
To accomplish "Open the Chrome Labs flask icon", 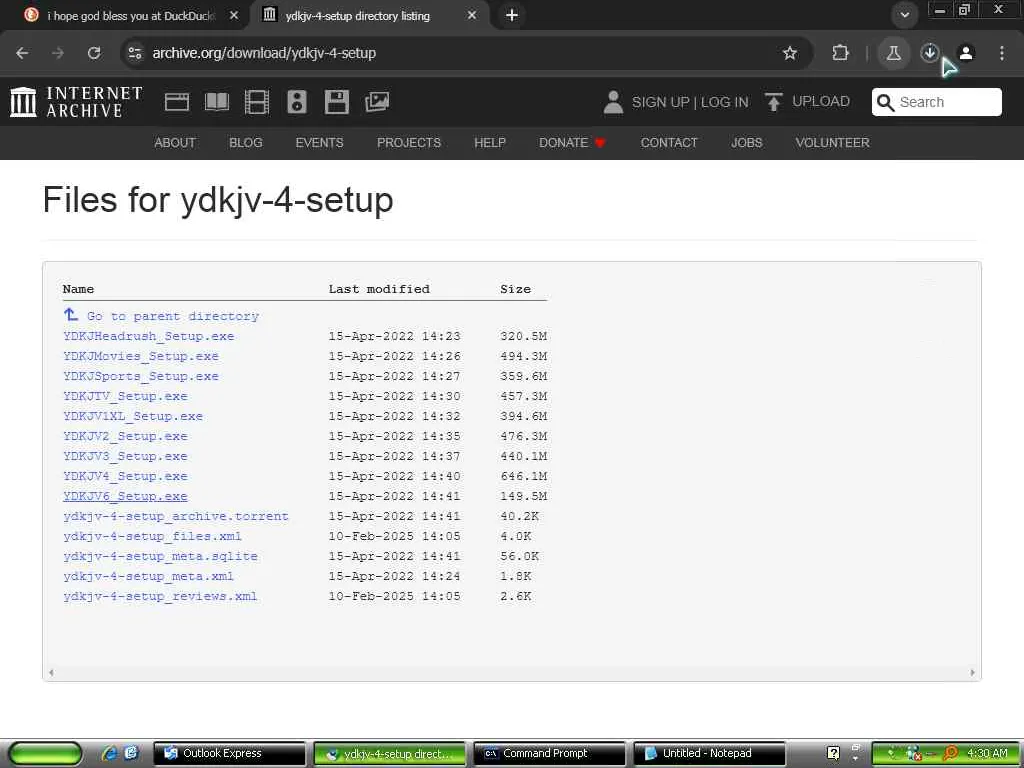I will coord(893,53).
